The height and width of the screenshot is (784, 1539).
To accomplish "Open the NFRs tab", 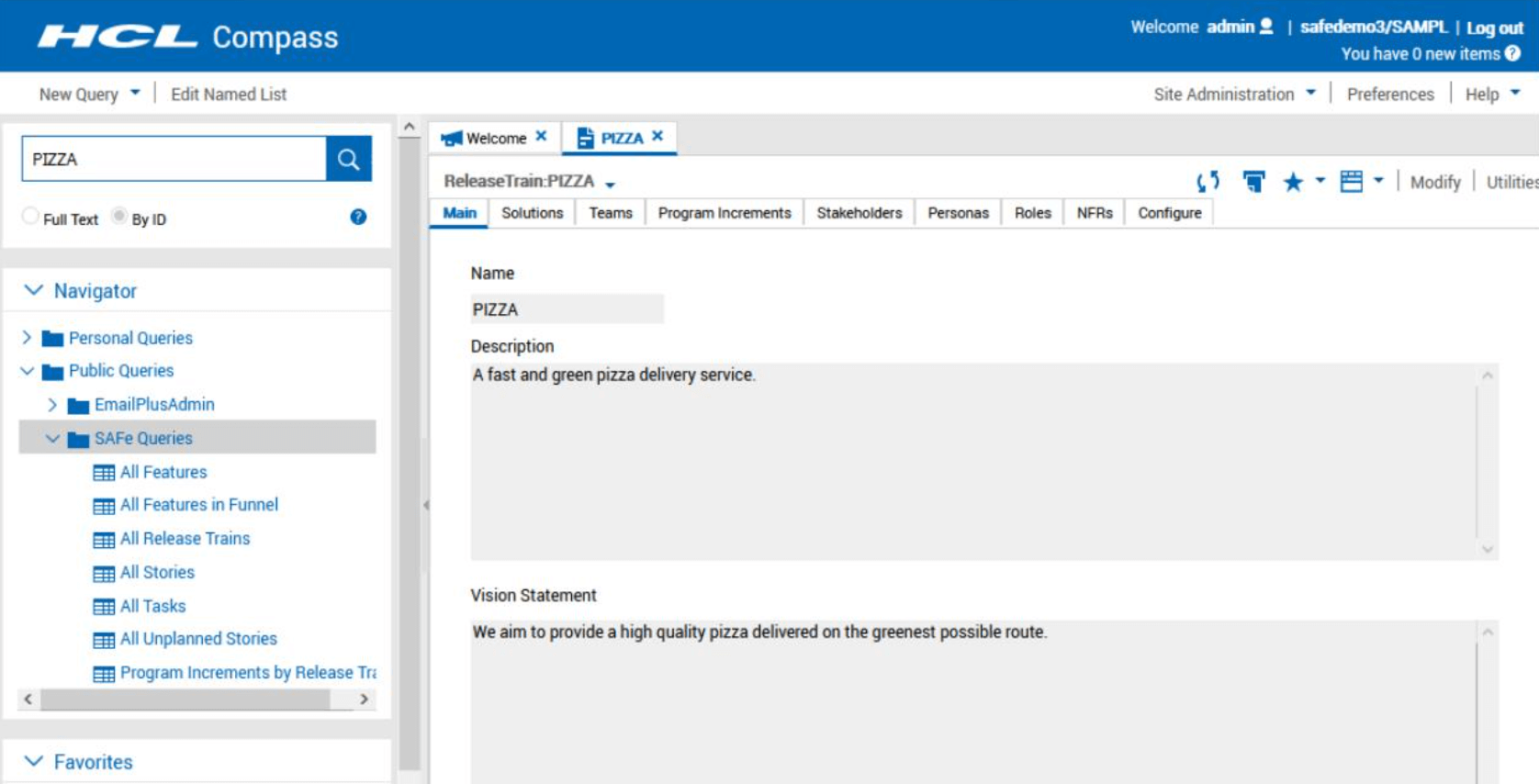I will 1095,213.
